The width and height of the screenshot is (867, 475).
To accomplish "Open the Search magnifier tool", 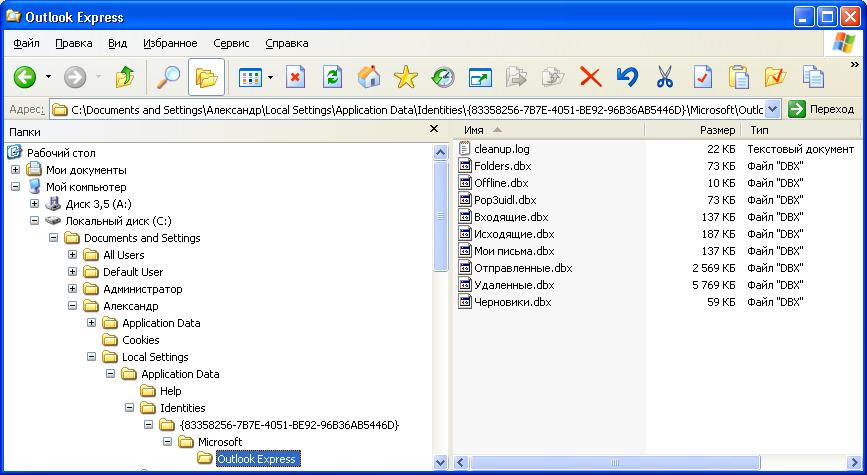I will click(x=168, y=77).
